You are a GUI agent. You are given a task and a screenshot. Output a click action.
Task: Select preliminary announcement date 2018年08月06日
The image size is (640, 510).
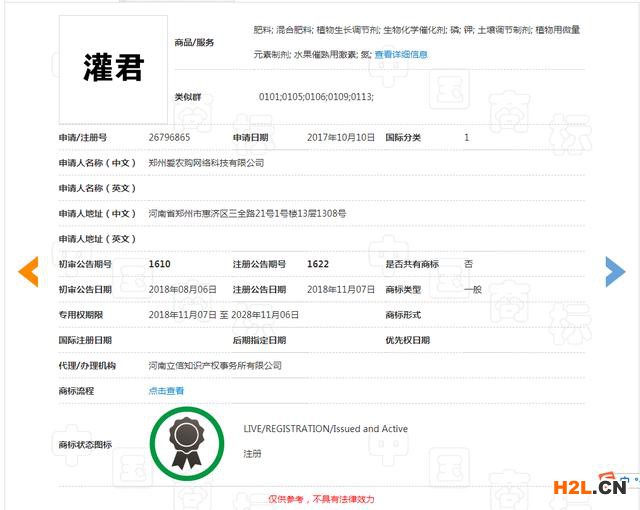click(x=182, y=289)
